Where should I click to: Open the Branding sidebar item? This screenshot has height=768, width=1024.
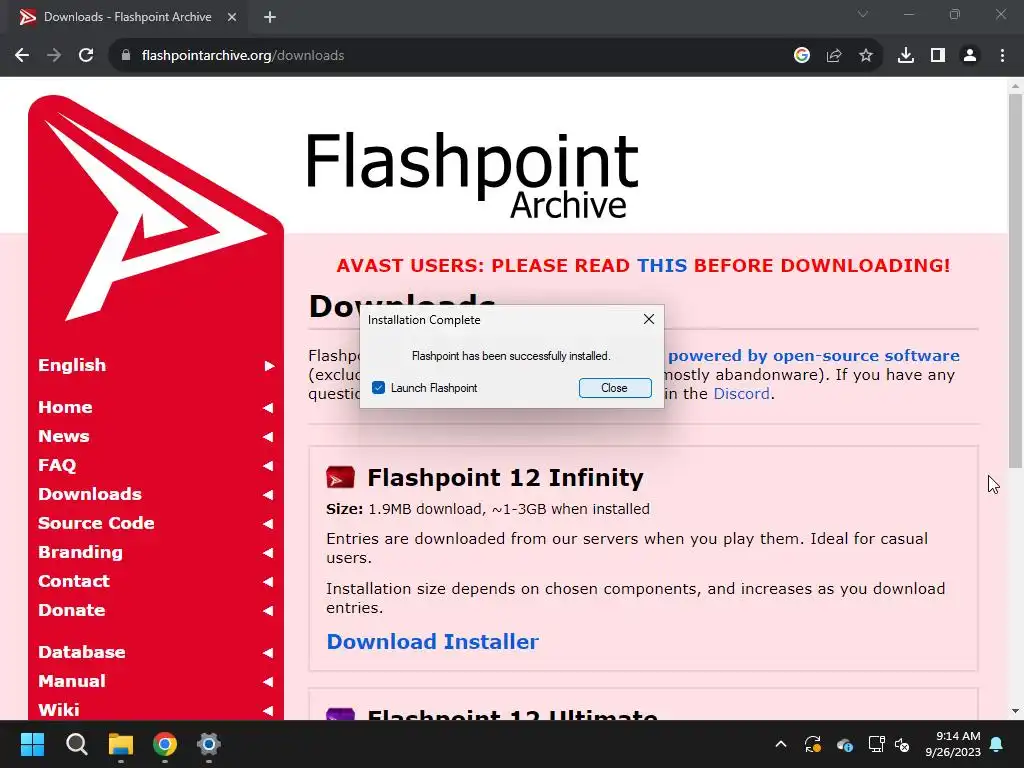[x=80, y=552]
